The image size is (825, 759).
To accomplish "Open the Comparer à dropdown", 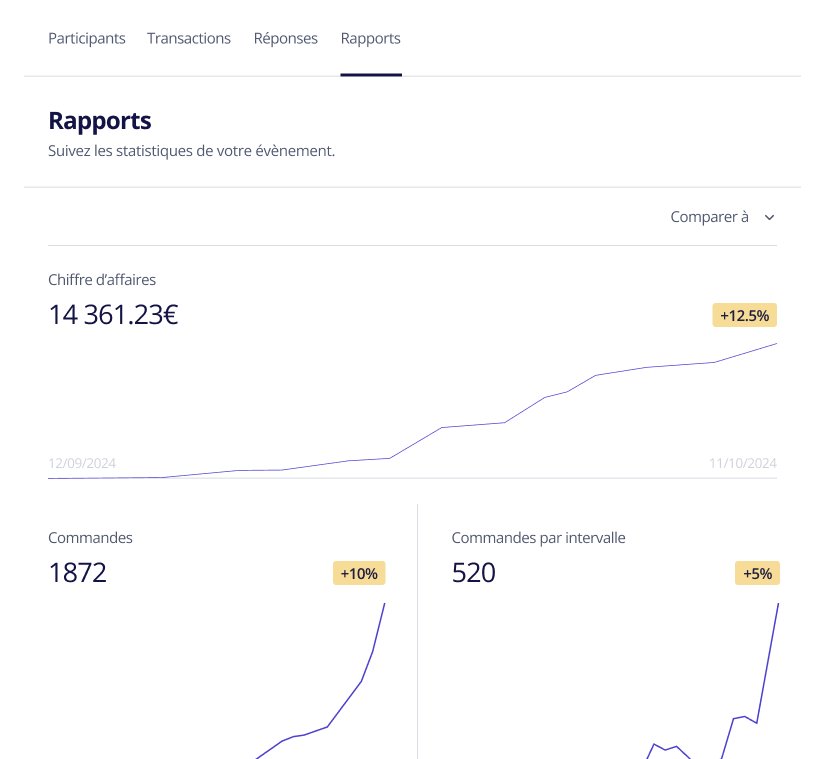I will tap(722, 217).
